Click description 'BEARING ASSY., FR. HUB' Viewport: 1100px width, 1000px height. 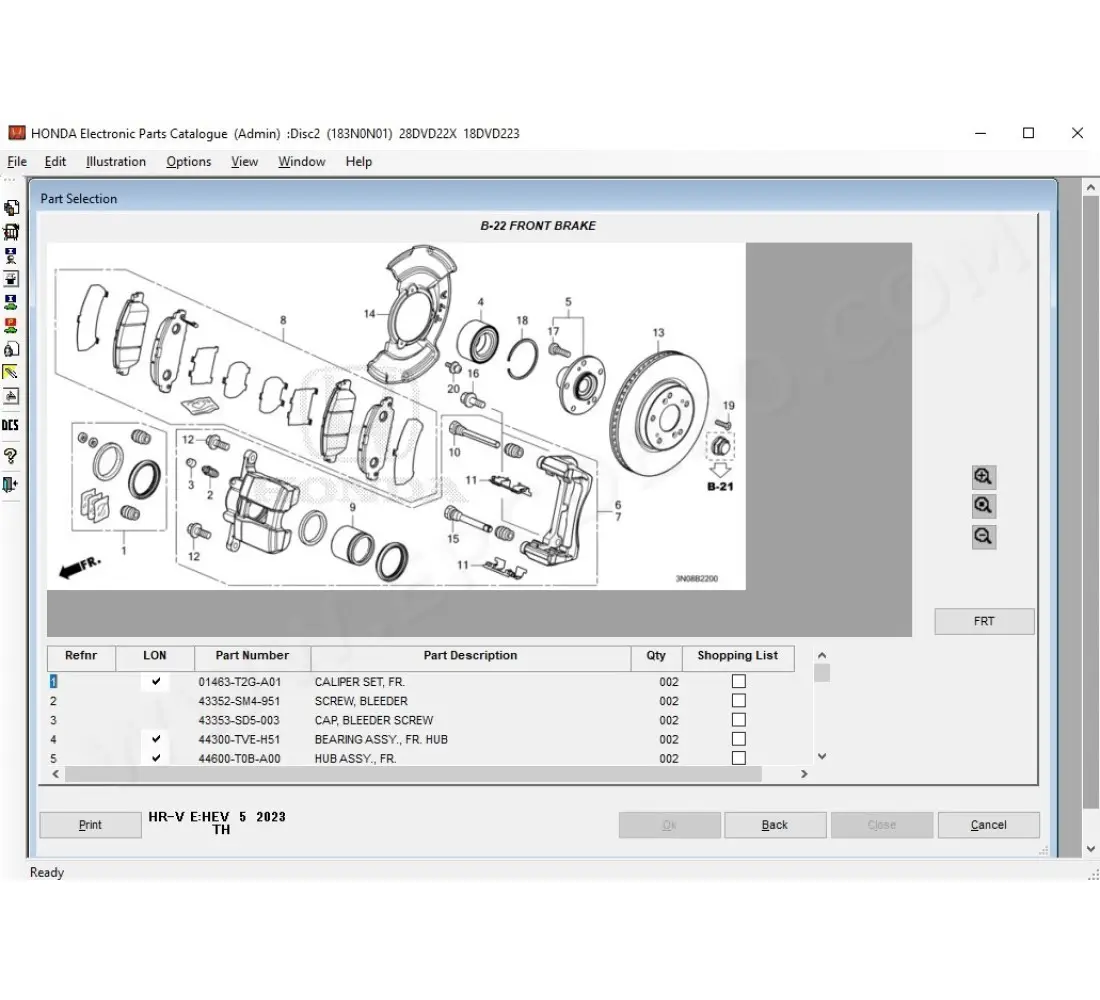point(381,740)
